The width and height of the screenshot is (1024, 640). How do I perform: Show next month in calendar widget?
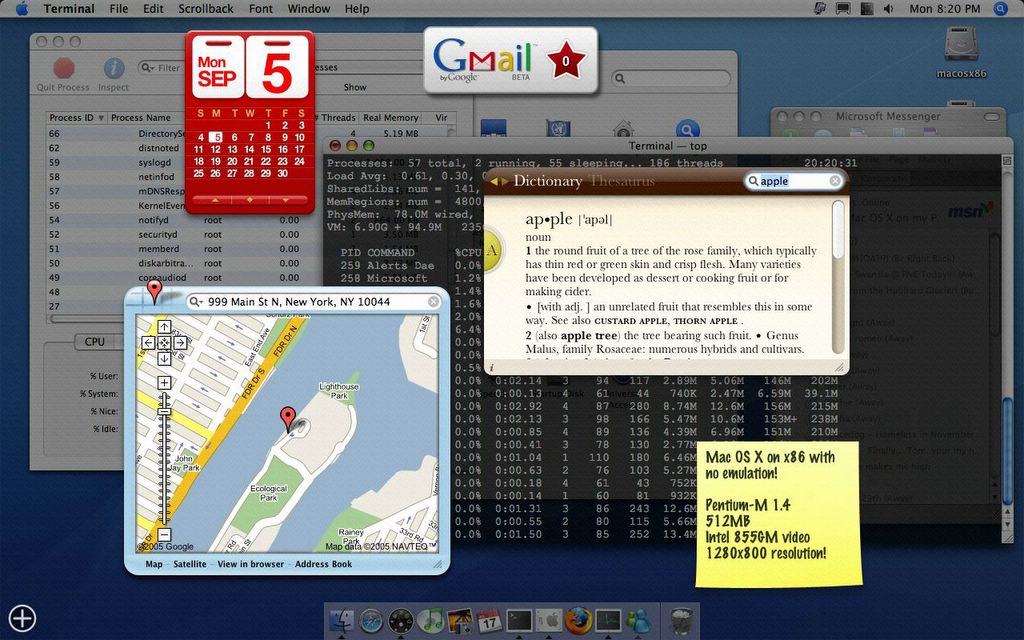tap(285, 200)
